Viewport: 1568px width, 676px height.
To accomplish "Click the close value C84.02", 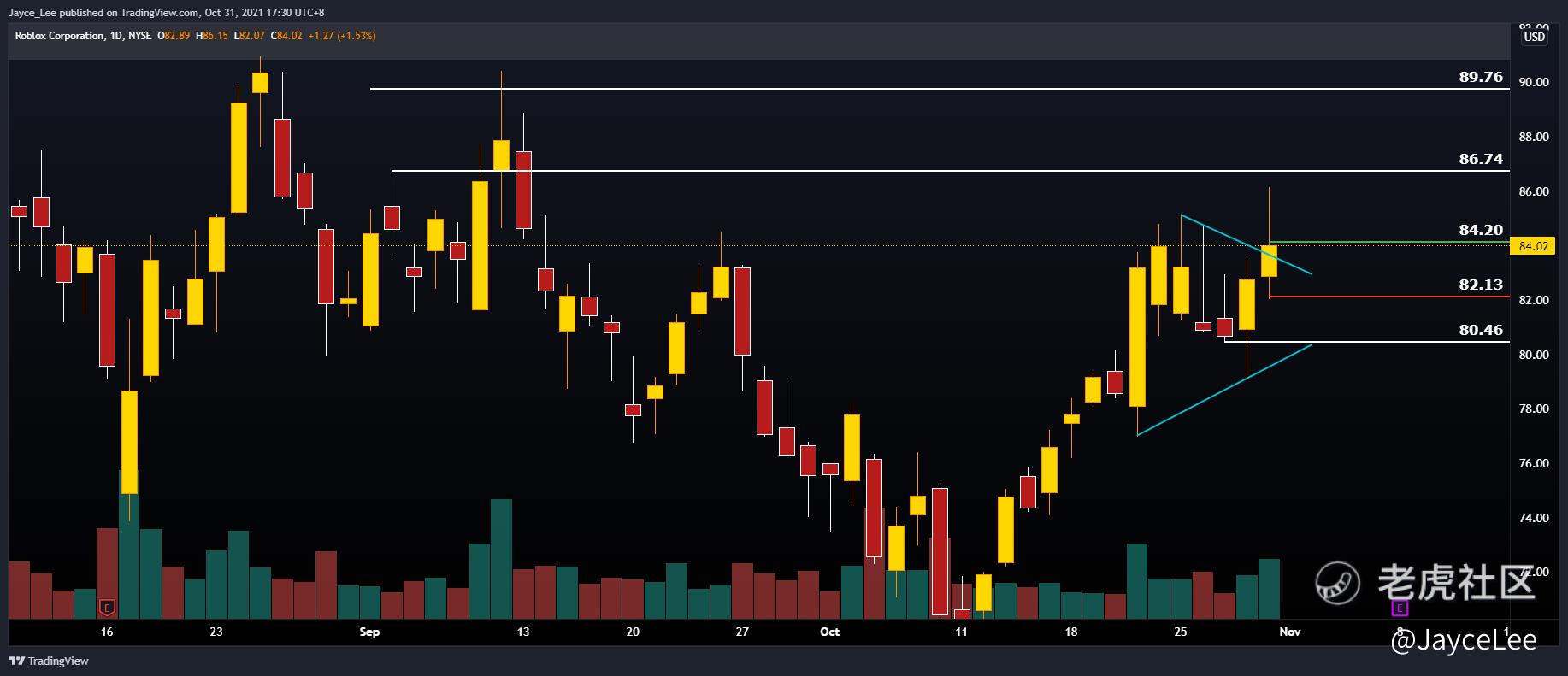I will click(286, 36).
